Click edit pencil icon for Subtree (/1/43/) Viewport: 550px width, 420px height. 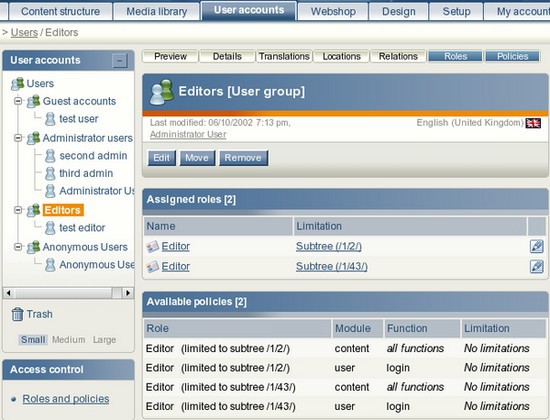tap(537, 266)
